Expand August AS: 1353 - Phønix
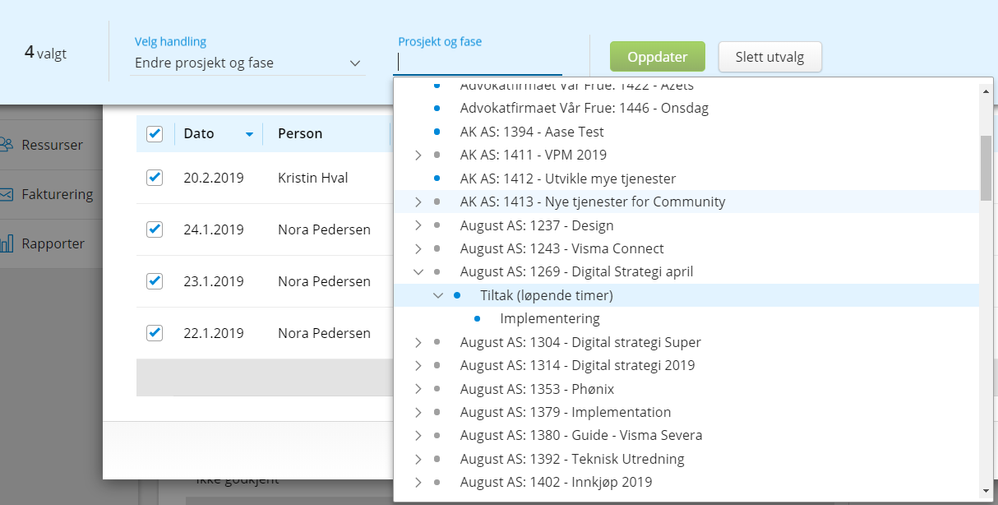This screenshot has height=505, width=998. [x=418, y=389]
